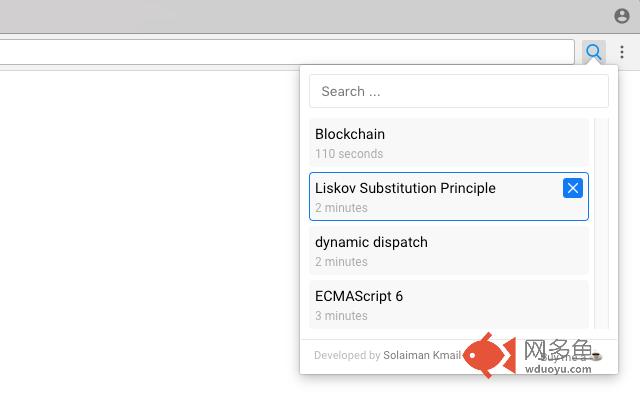Viewport: 640px width, 400px height.
Task: Select the Liskov Substitution Principle title
Action: (405, 188)
